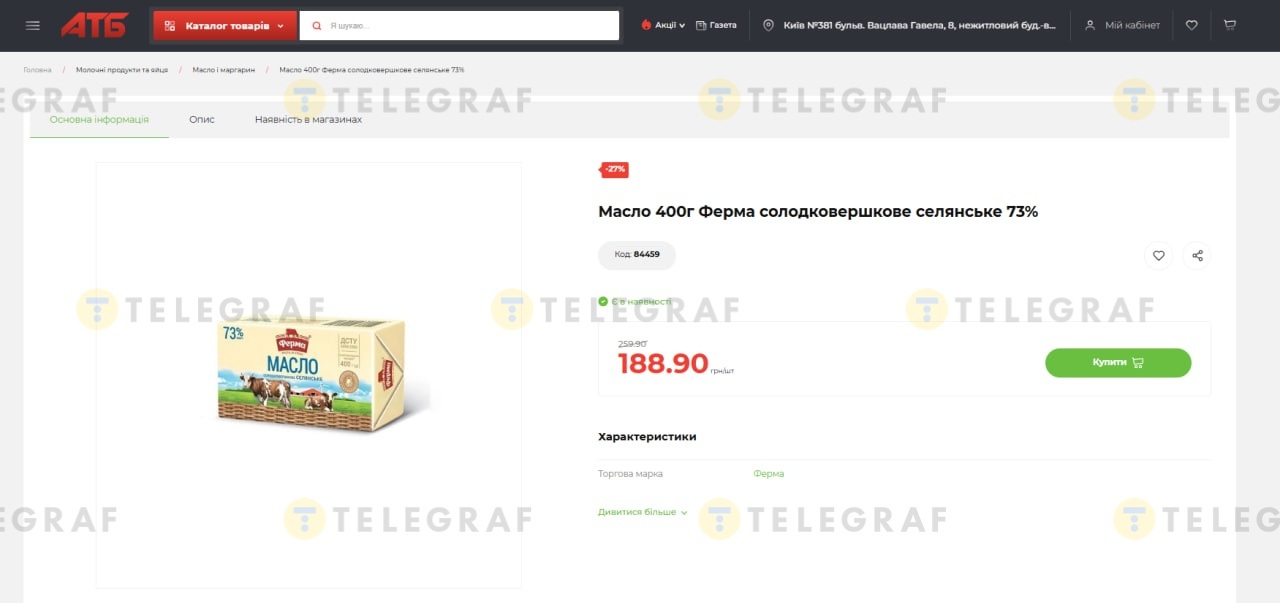Open favorites heart icon in header

[1191, 25]
